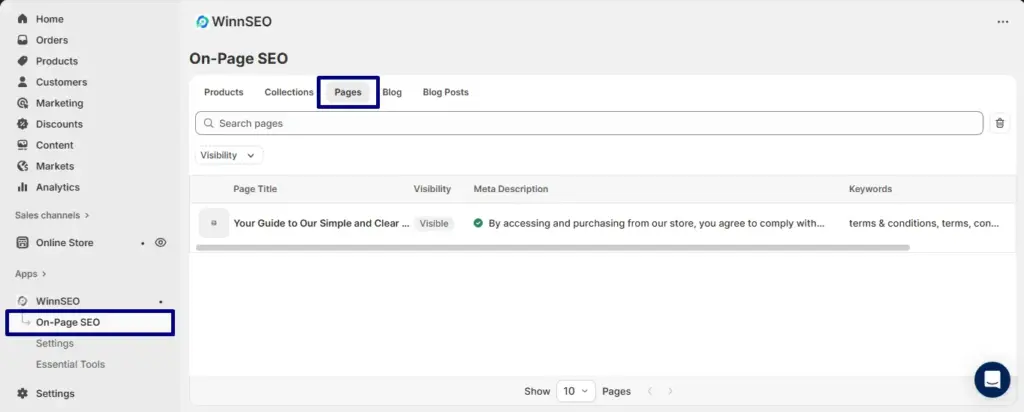Open the Customers label in sidebar
This screenshot has width=1024, height=412.
(61, 82)
